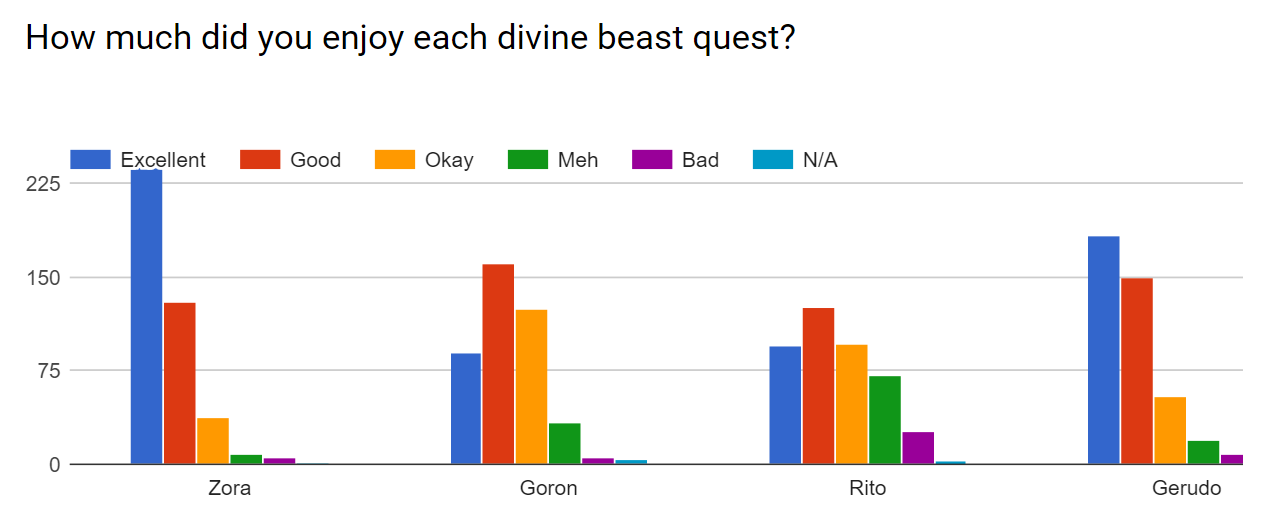Image resolution: width=1269 pixels, height=515 pixels.
Task: Click the orange Okay legend swatch
Action: click(394, 160)
